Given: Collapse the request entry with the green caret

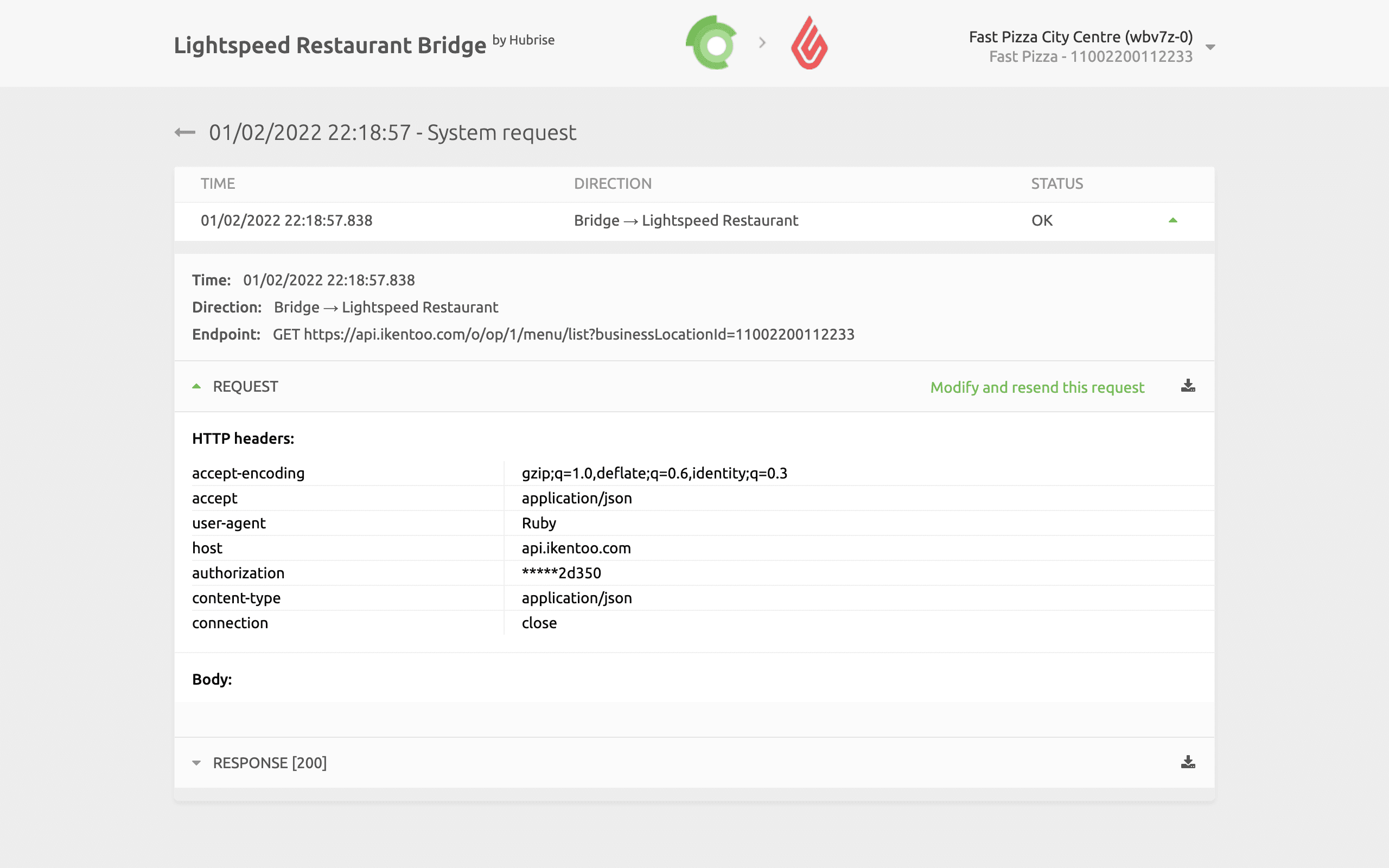Looking at the screenshot, I should [x=1173, y=220].
